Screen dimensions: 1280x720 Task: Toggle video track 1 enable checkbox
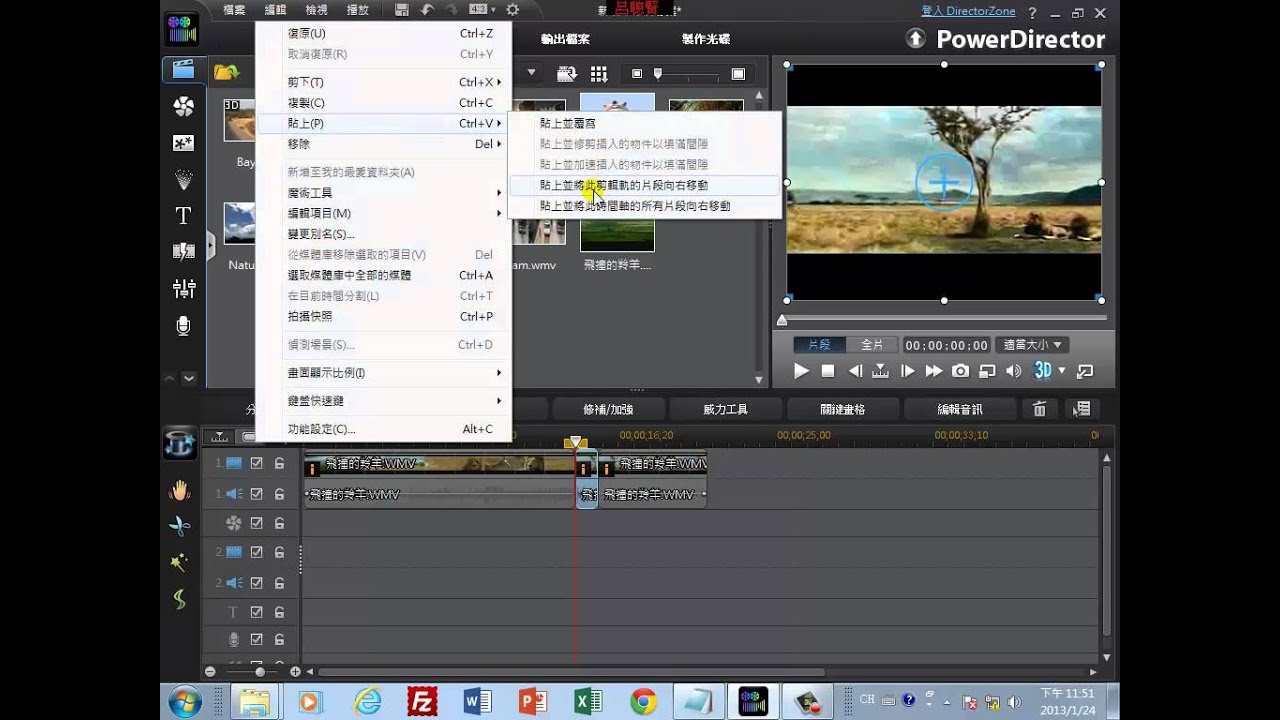coord(256,464)
